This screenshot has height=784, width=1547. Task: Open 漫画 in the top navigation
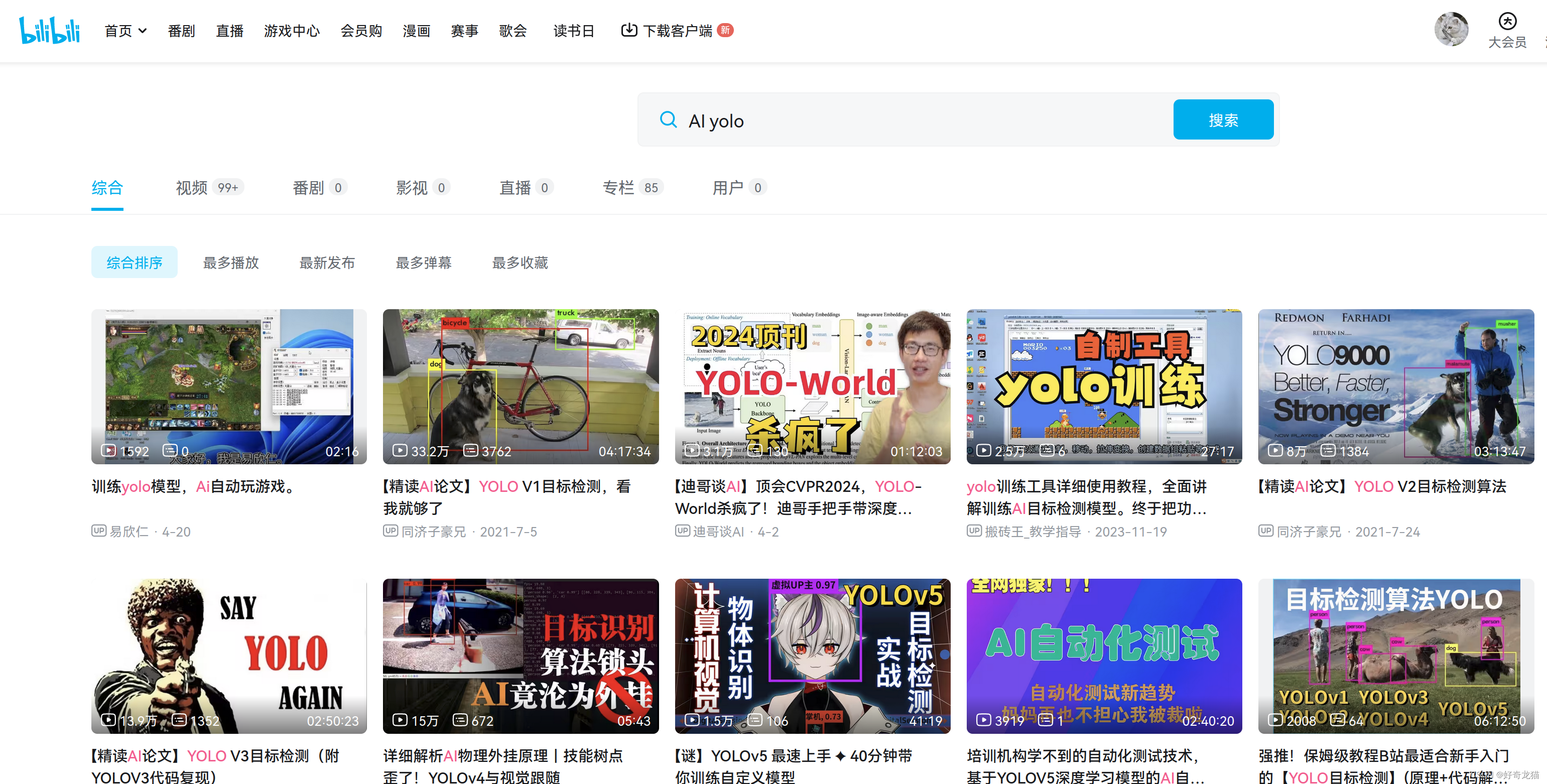pyautogui.click(x=417, y=31)
